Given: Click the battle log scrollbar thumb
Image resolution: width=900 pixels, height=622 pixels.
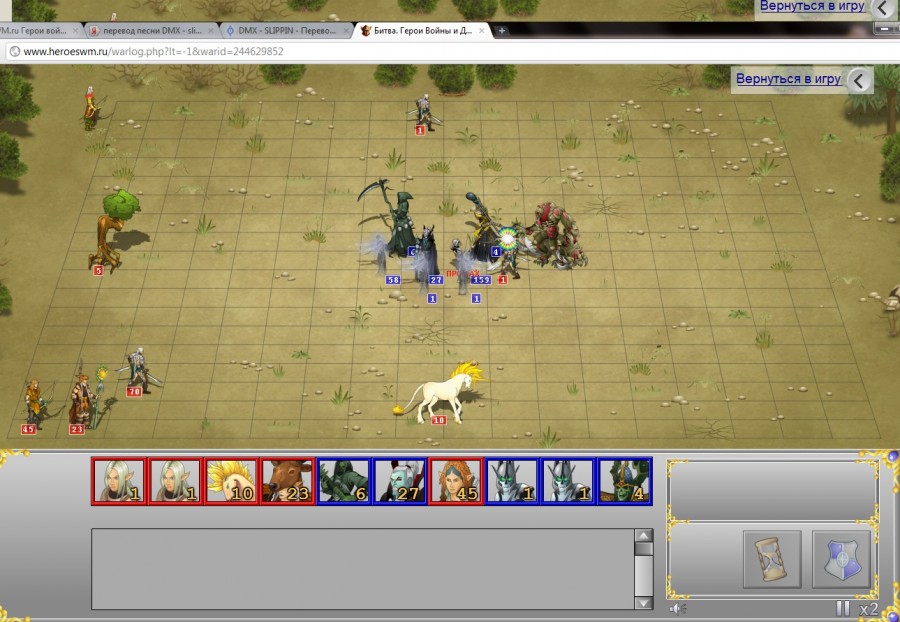Looking at the screenshot, I should pos(643,549).
